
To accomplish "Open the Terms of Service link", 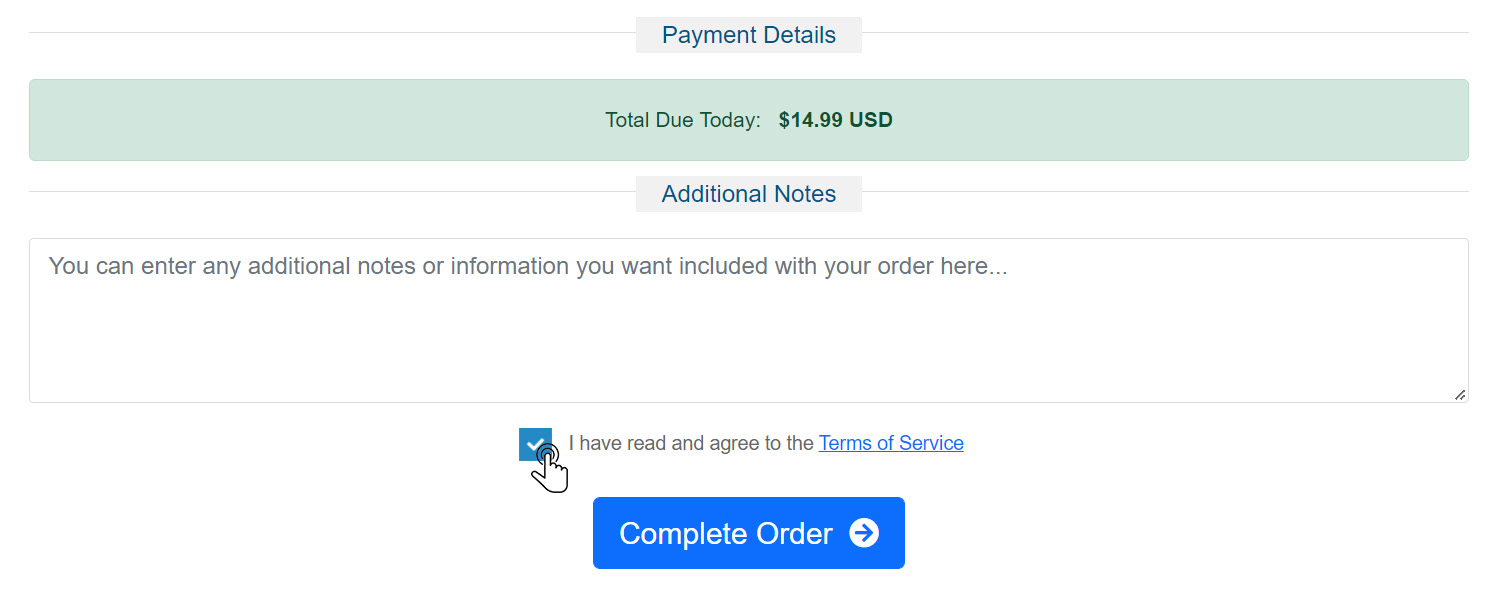I will pos(891,443).
